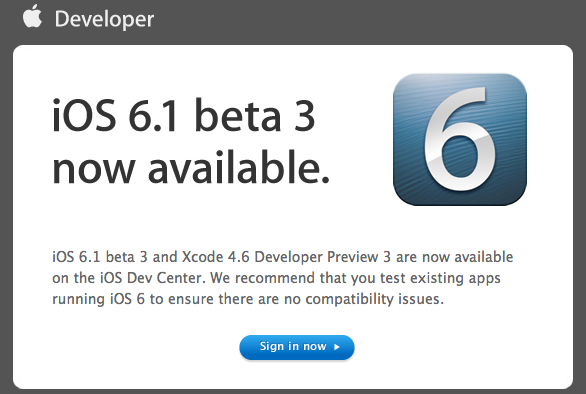Click the 'iOS 6.1 beta 3' headline line
586x394 pixels.
coord(184,116)
